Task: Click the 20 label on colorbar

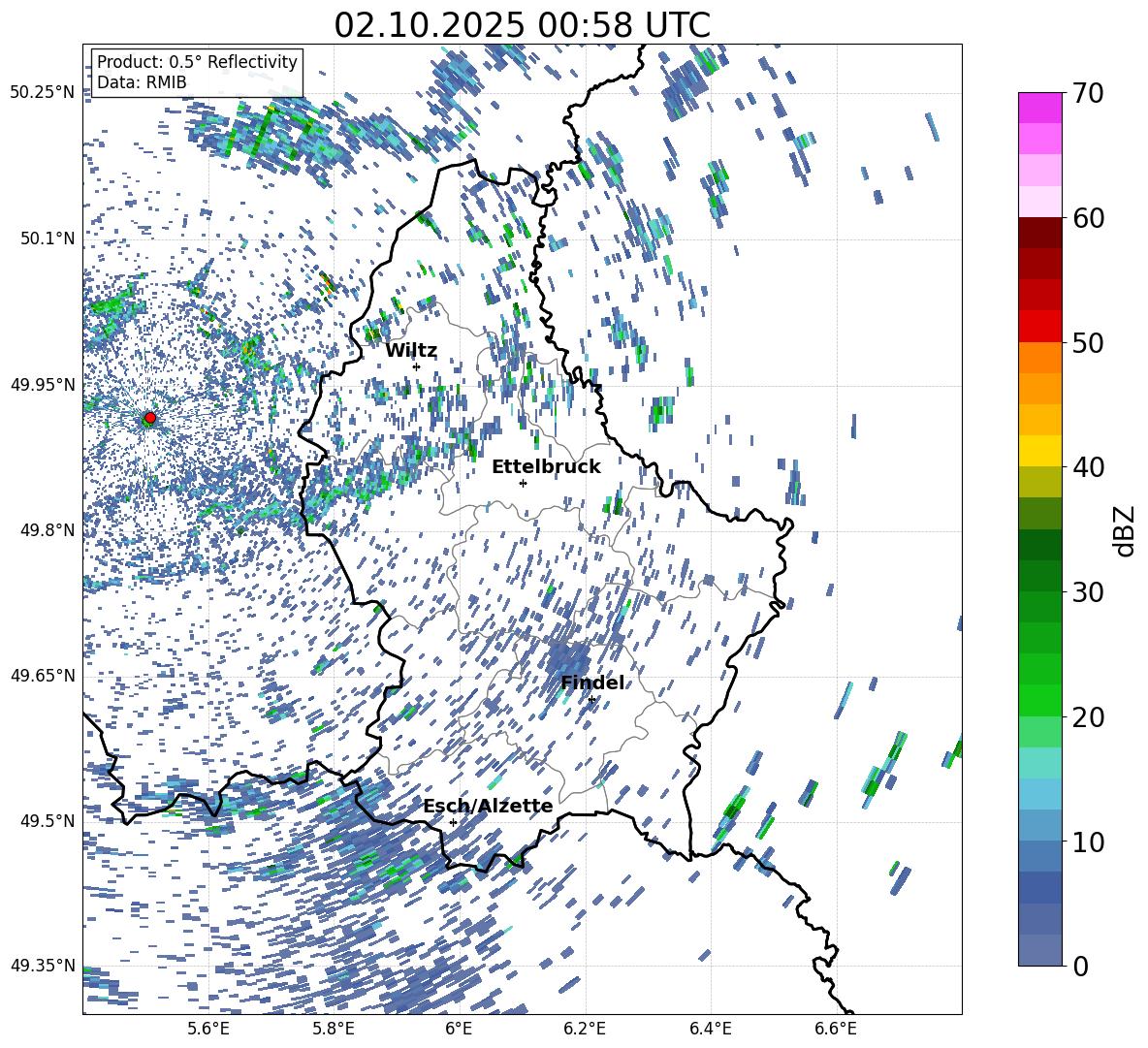Action: tap(1088, 717)
